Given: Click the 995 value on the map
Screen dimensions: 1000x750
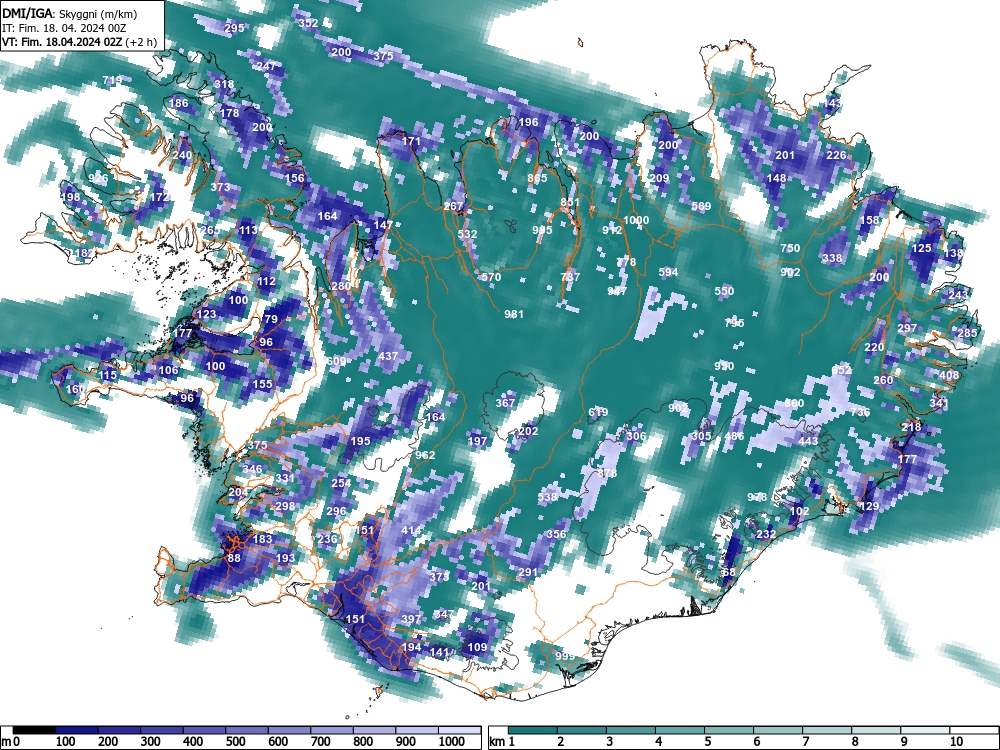Looking at the screenshot, I should click(543, 230).
